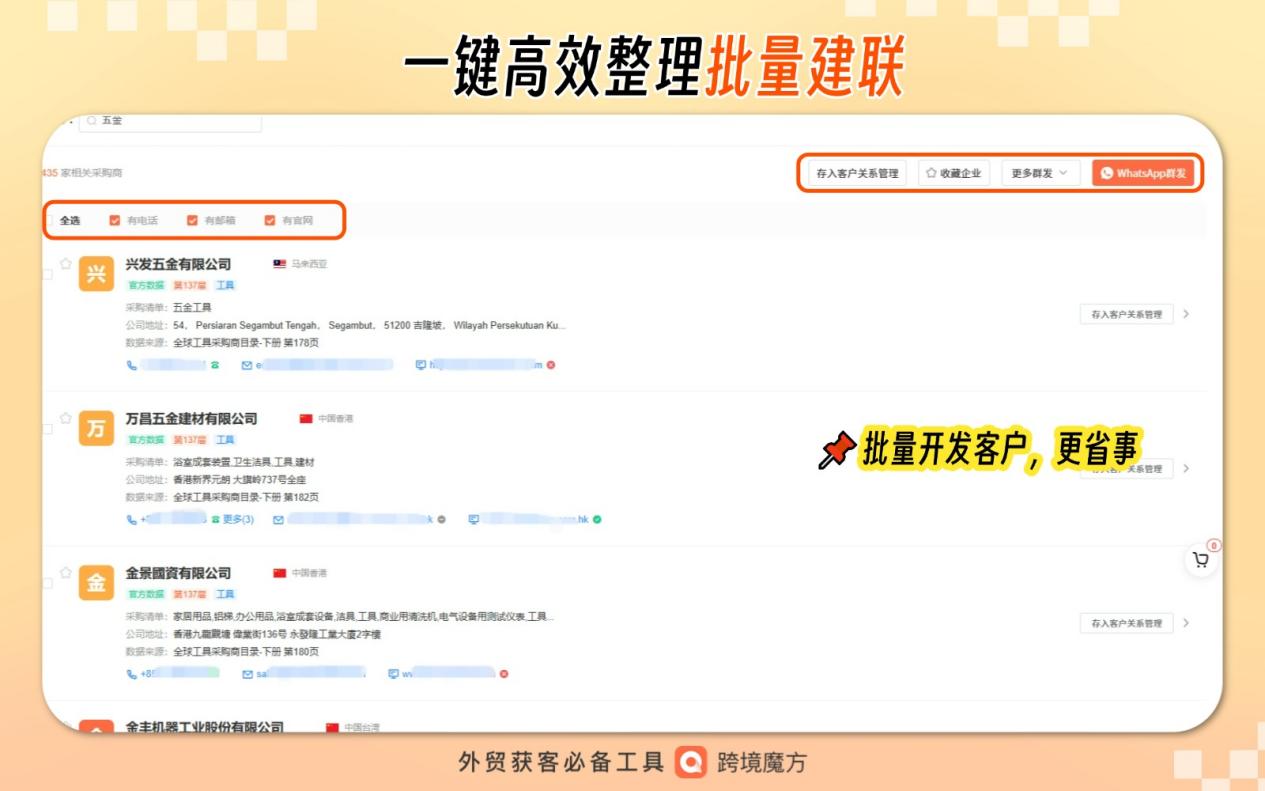Image resolution: width=1265 pixels, height=791 pixels.
Task: Click green verified-site icon in 万昌 row
Action: (597, 520)
